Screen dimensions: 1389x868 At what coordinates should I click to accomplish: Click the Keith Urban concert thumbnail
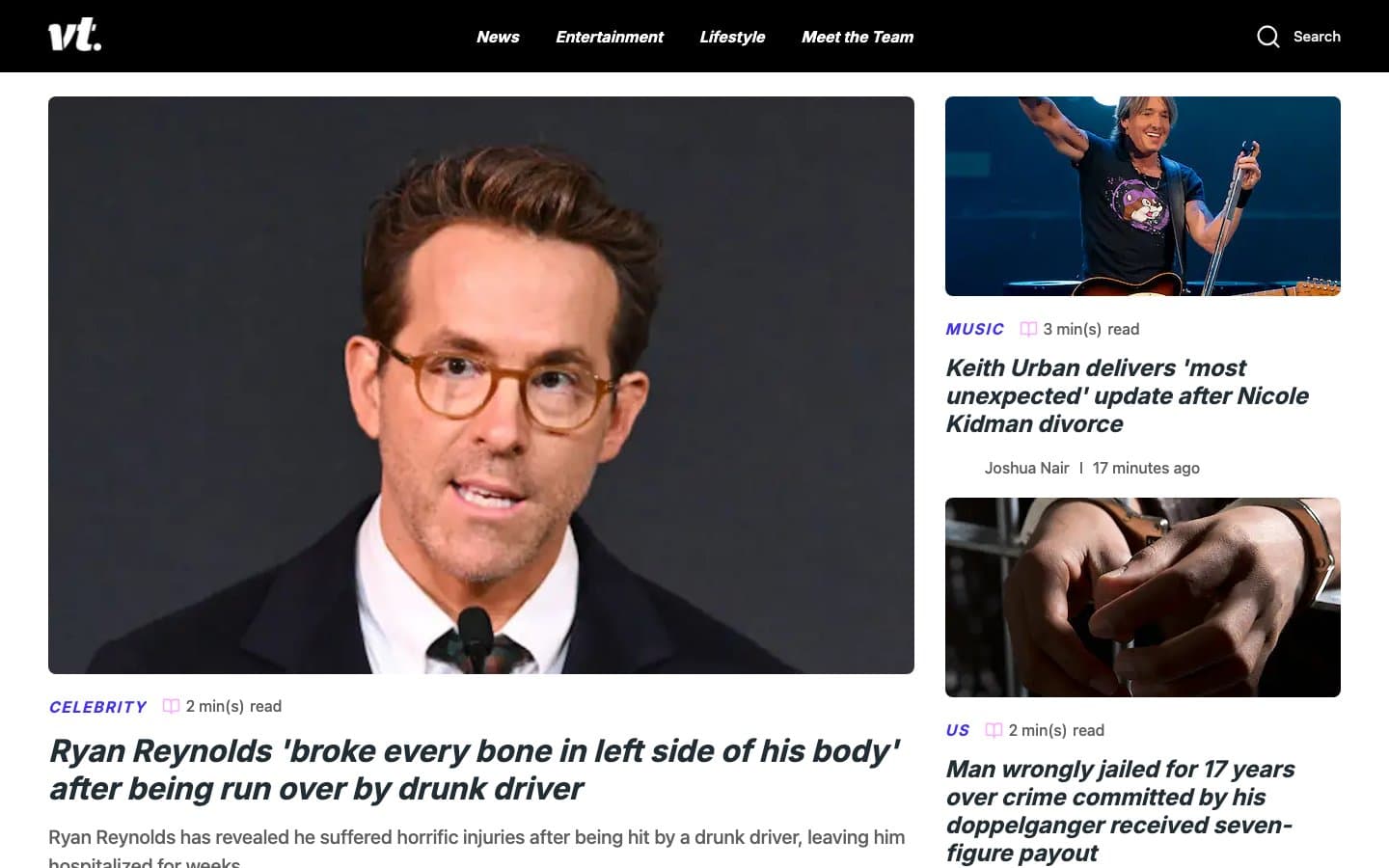coord(1143,196)
